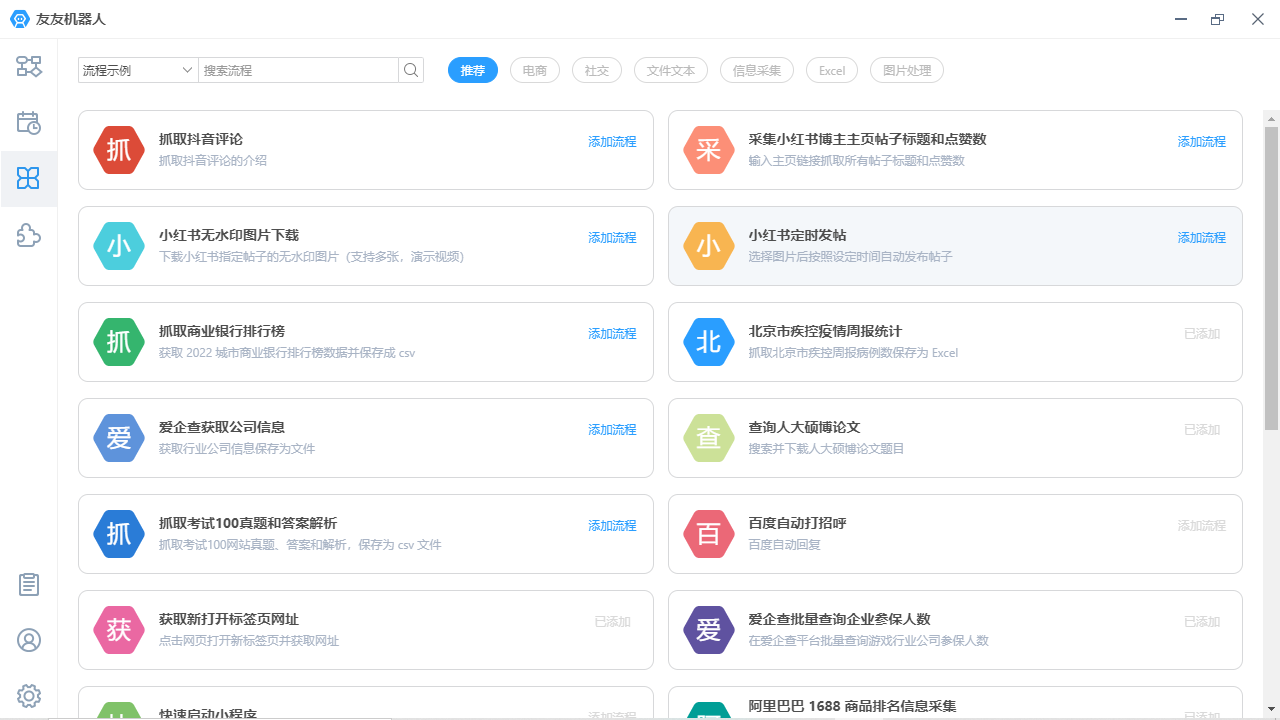1280x720 pixels.
Task: Switch to the 电商 category filter
Action: click(534, 70)
